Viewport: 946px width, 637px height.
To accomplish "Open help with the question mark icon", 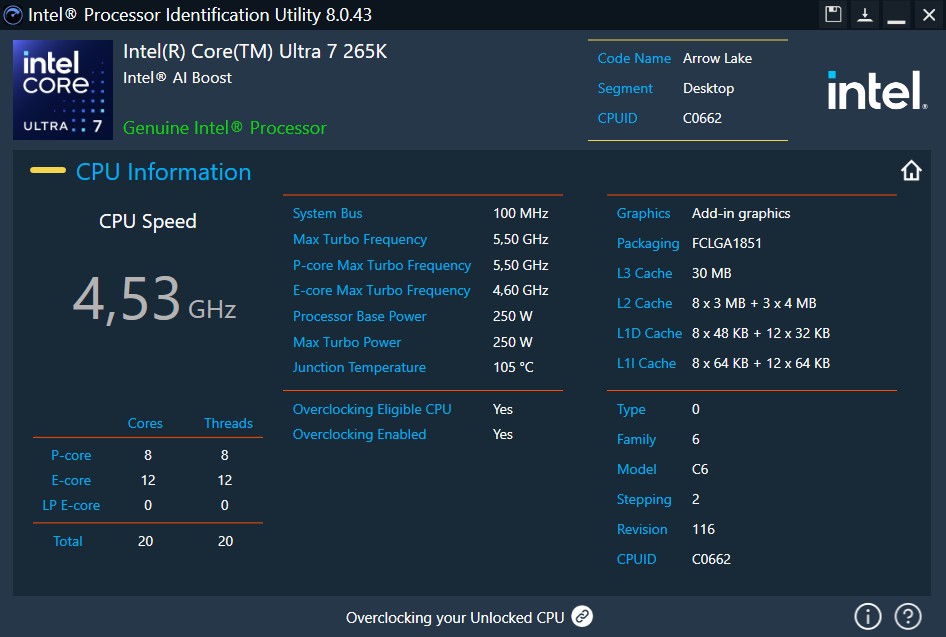I will pos(907,616).
